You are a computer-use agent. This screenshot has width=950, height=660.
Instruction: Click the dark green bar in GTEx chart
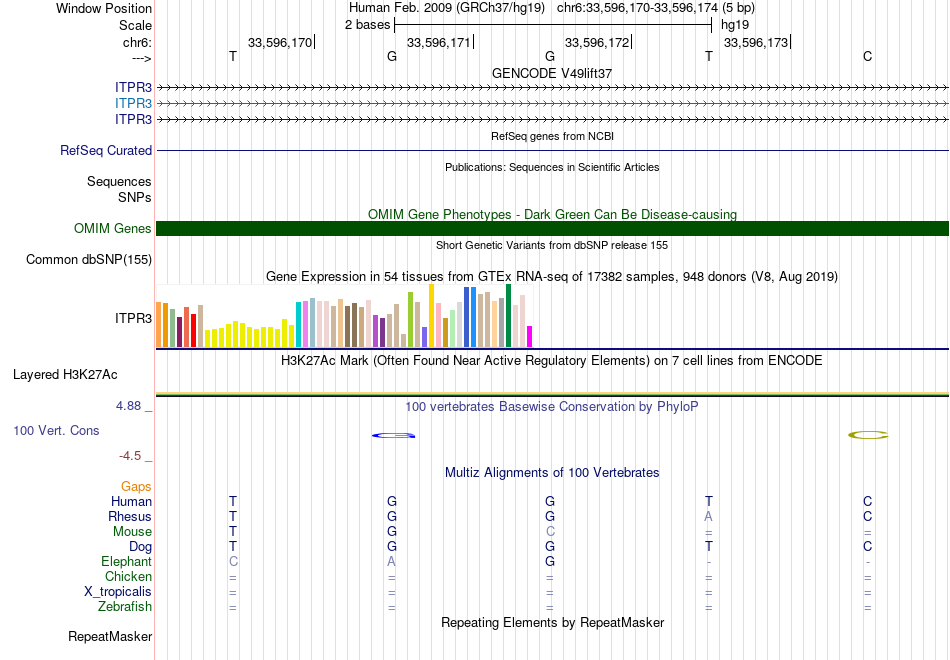(x=508, y=316)
